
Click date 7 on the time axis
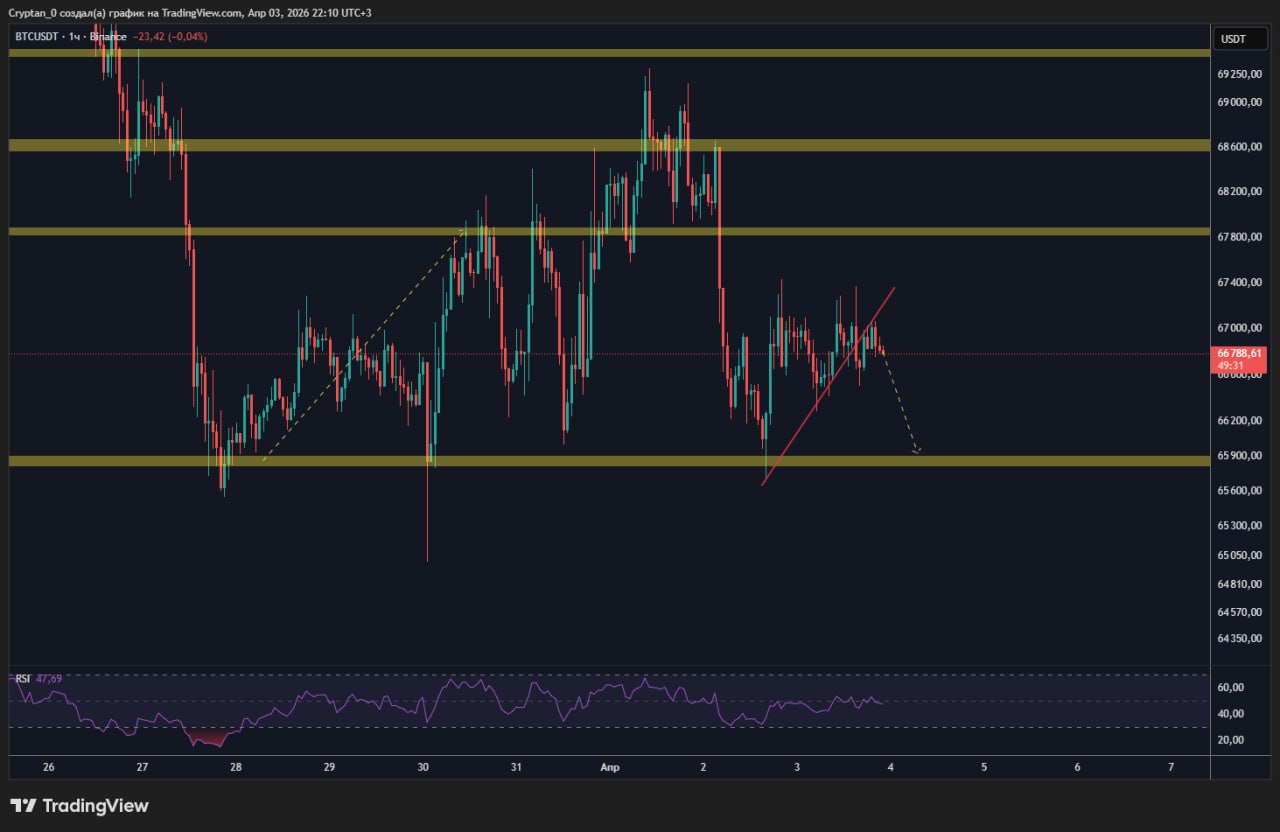1170,767
